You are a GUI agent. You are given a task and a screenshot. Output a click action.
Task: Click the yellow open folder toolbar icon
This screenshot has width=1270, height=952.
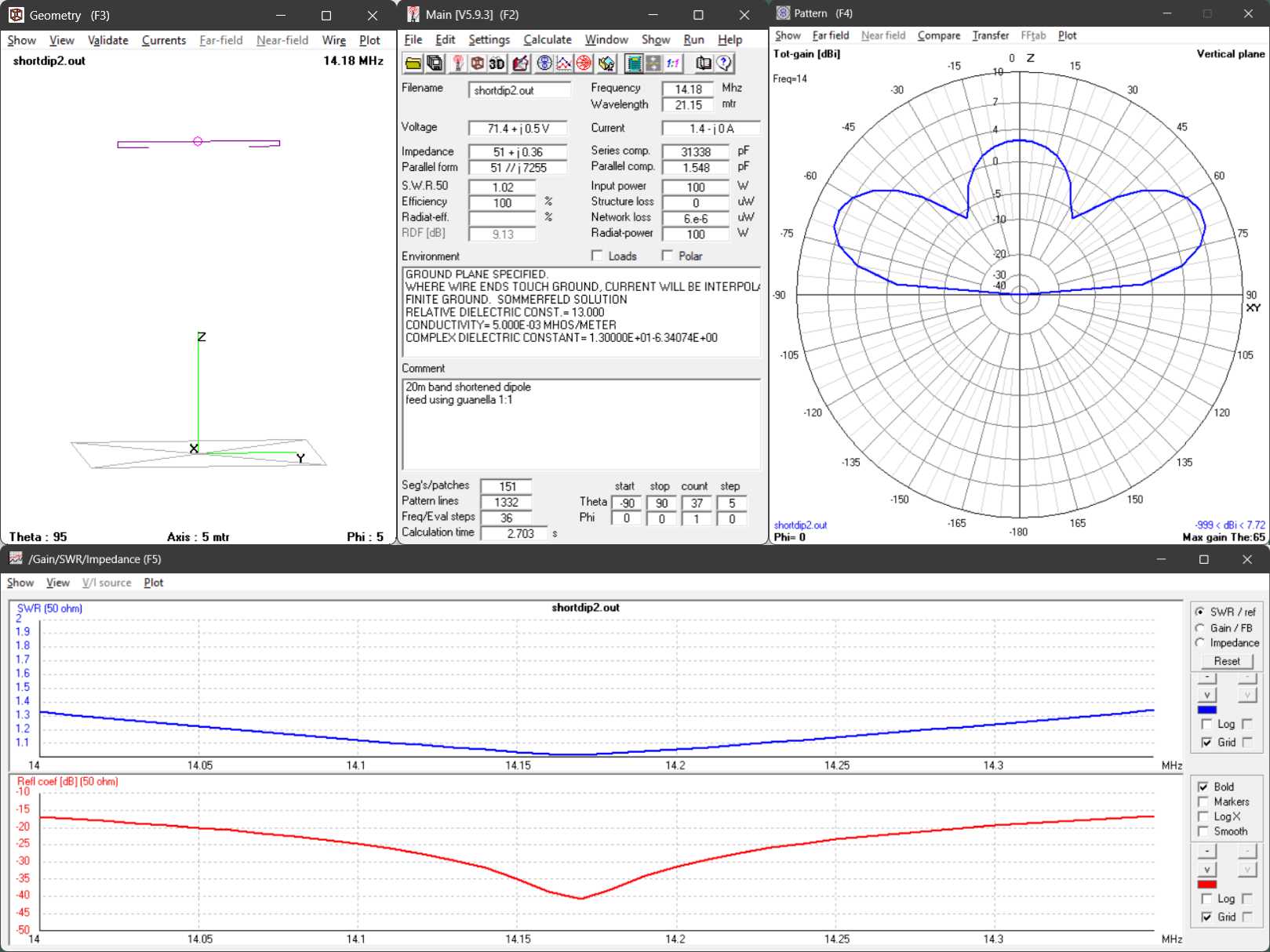click(413, 64)
